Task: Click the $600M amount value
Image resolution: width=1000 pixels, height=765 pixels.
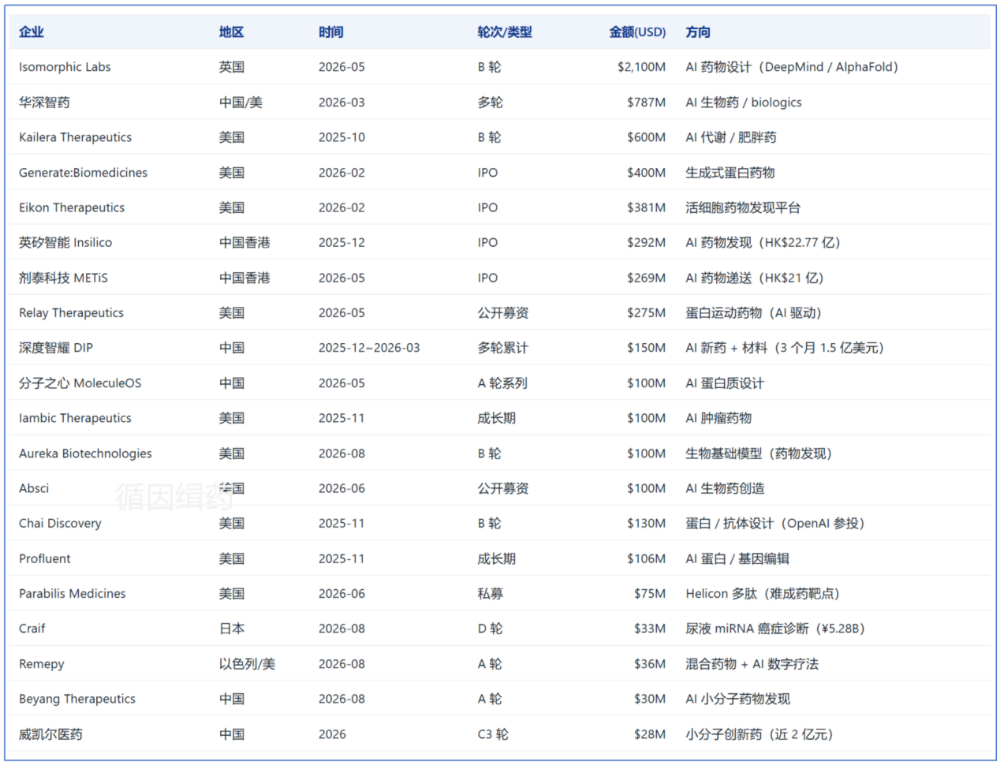Action: click(646, 137)
